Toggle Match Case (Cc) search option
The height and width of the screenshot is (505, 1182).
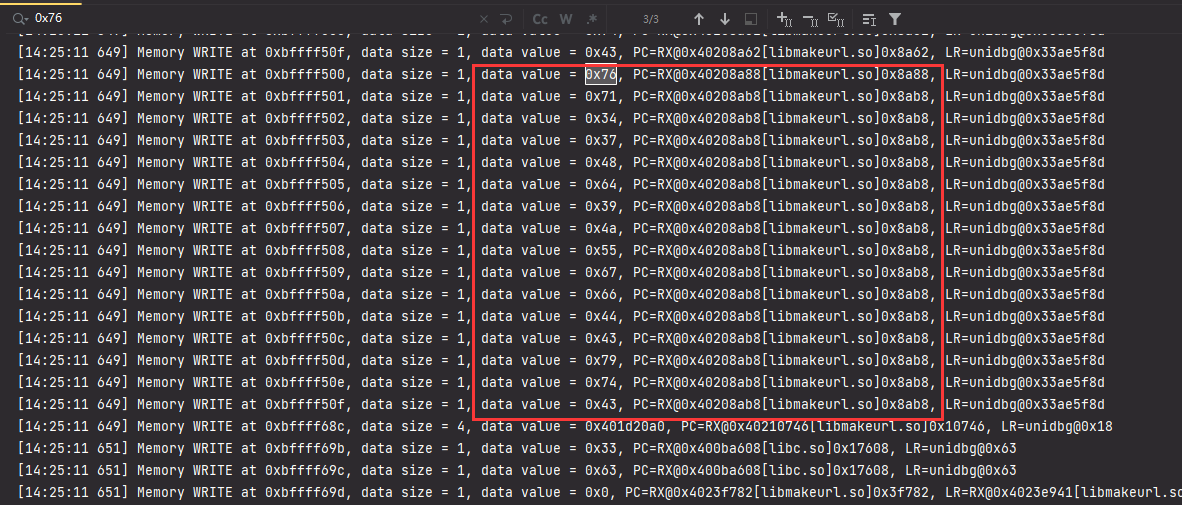(540, 19)
